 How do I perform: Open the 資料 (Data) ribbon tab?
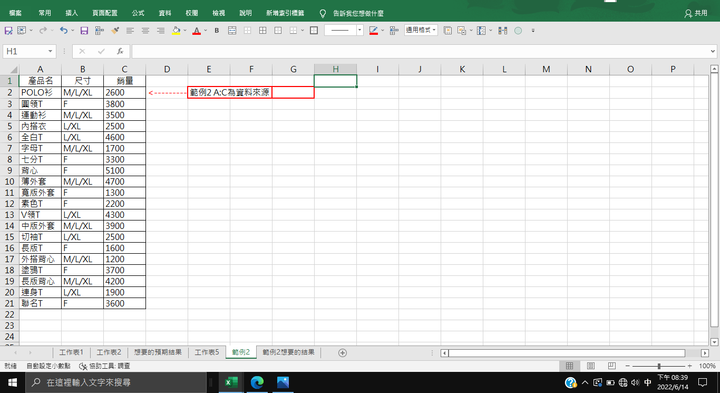[165, 13]
